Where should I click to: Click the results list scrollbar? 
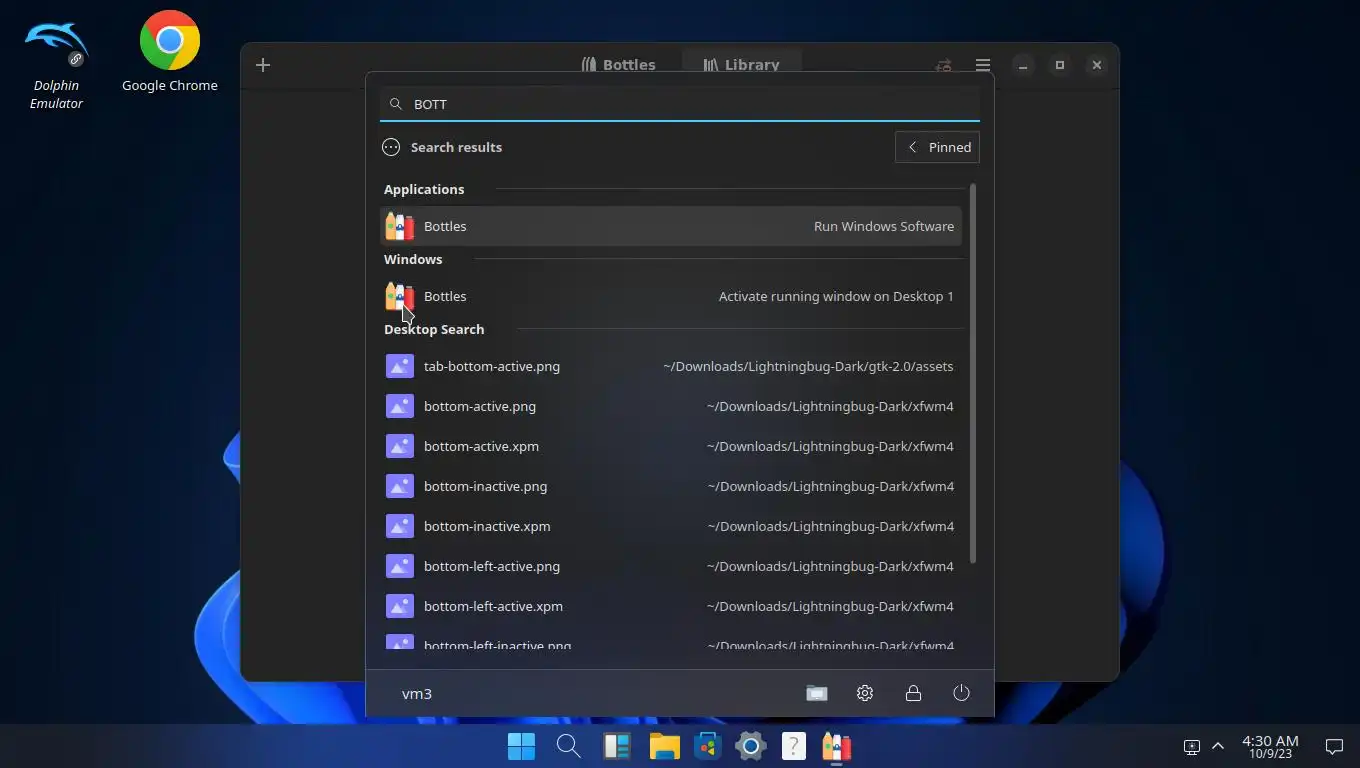(973, 373)
